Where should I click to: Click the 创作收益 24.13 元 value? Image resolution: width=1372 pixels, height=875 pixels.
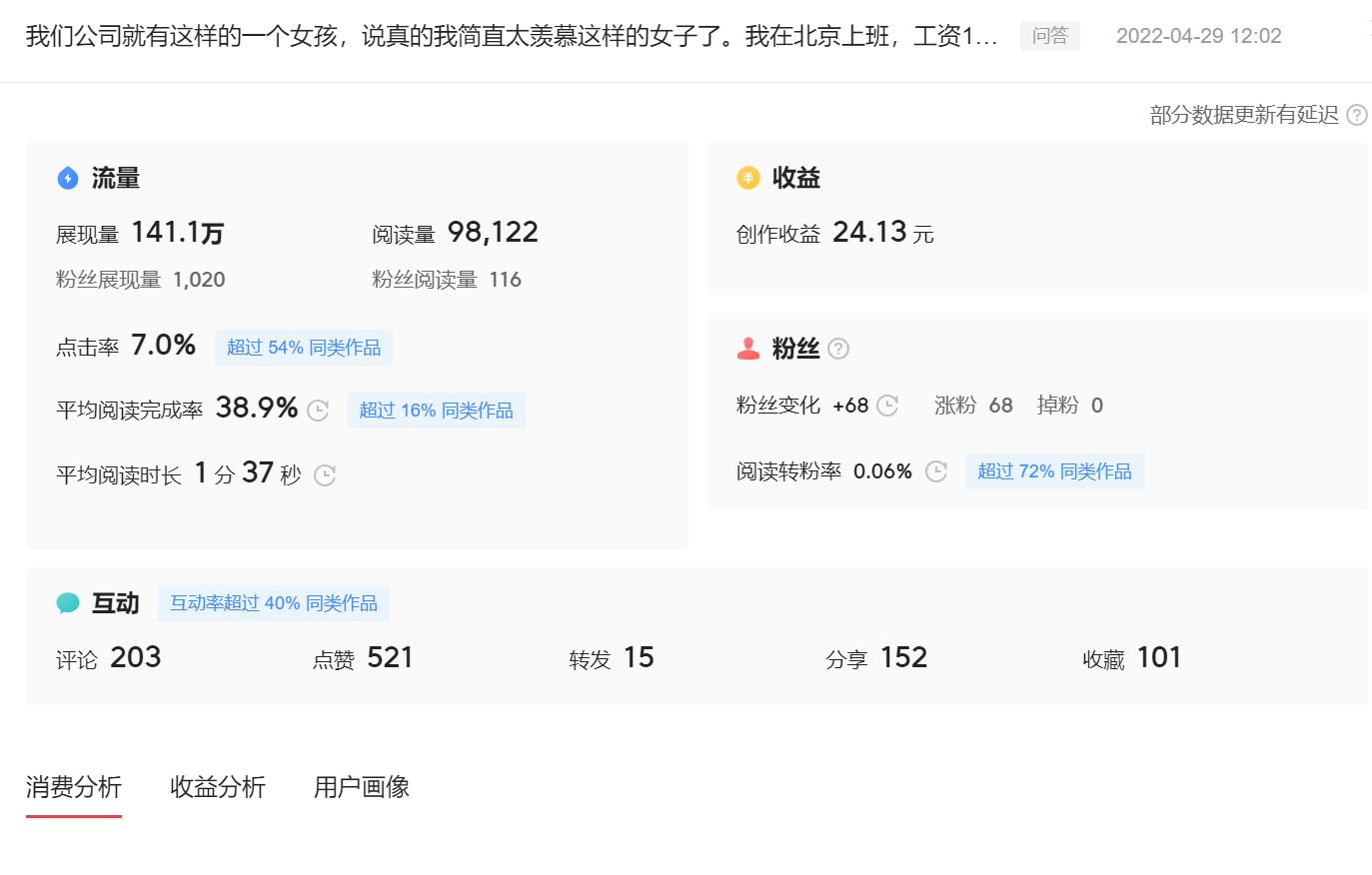click(x=871, y=233)
